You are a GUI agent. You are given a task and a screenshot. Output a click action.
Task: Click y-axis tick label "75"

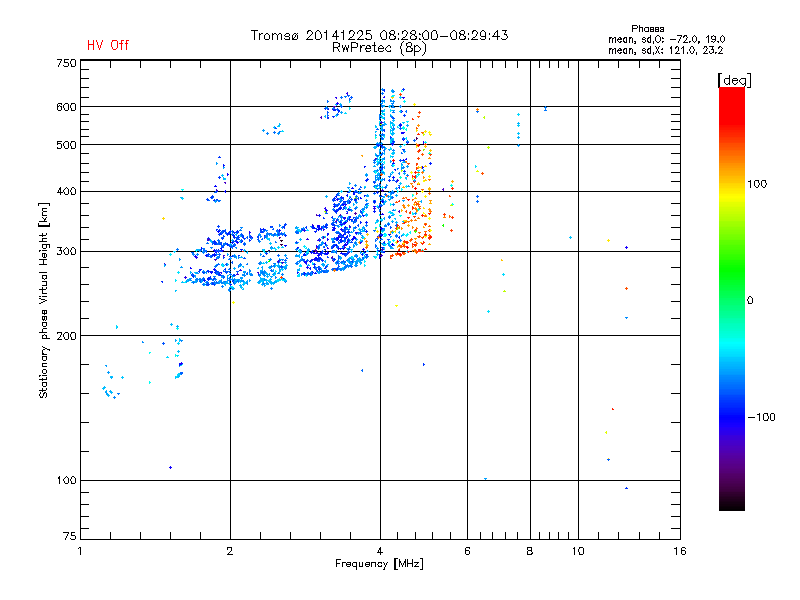[70, 536]
